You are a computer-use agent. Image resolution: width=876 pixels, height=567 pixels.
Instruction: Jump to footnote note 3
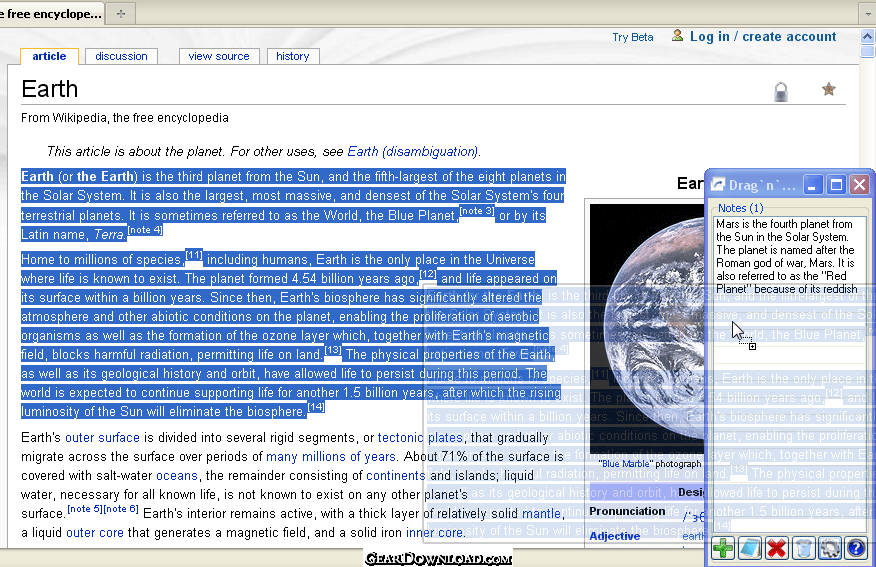tap(477, 211)
